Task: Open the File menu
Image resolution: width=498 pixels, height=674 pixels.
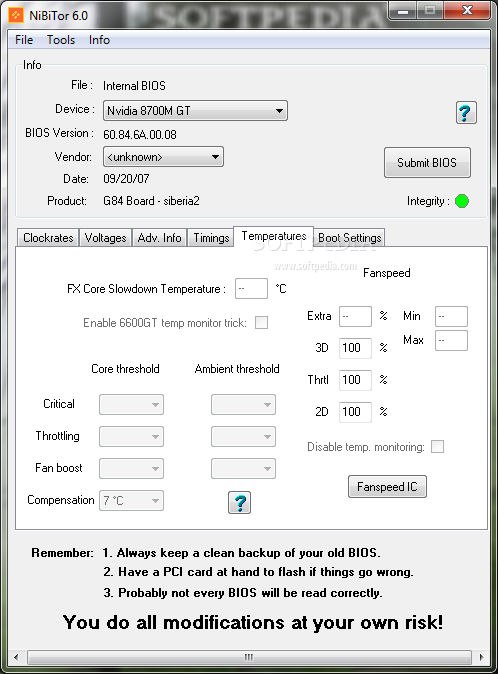Action: tap(24, 40)
